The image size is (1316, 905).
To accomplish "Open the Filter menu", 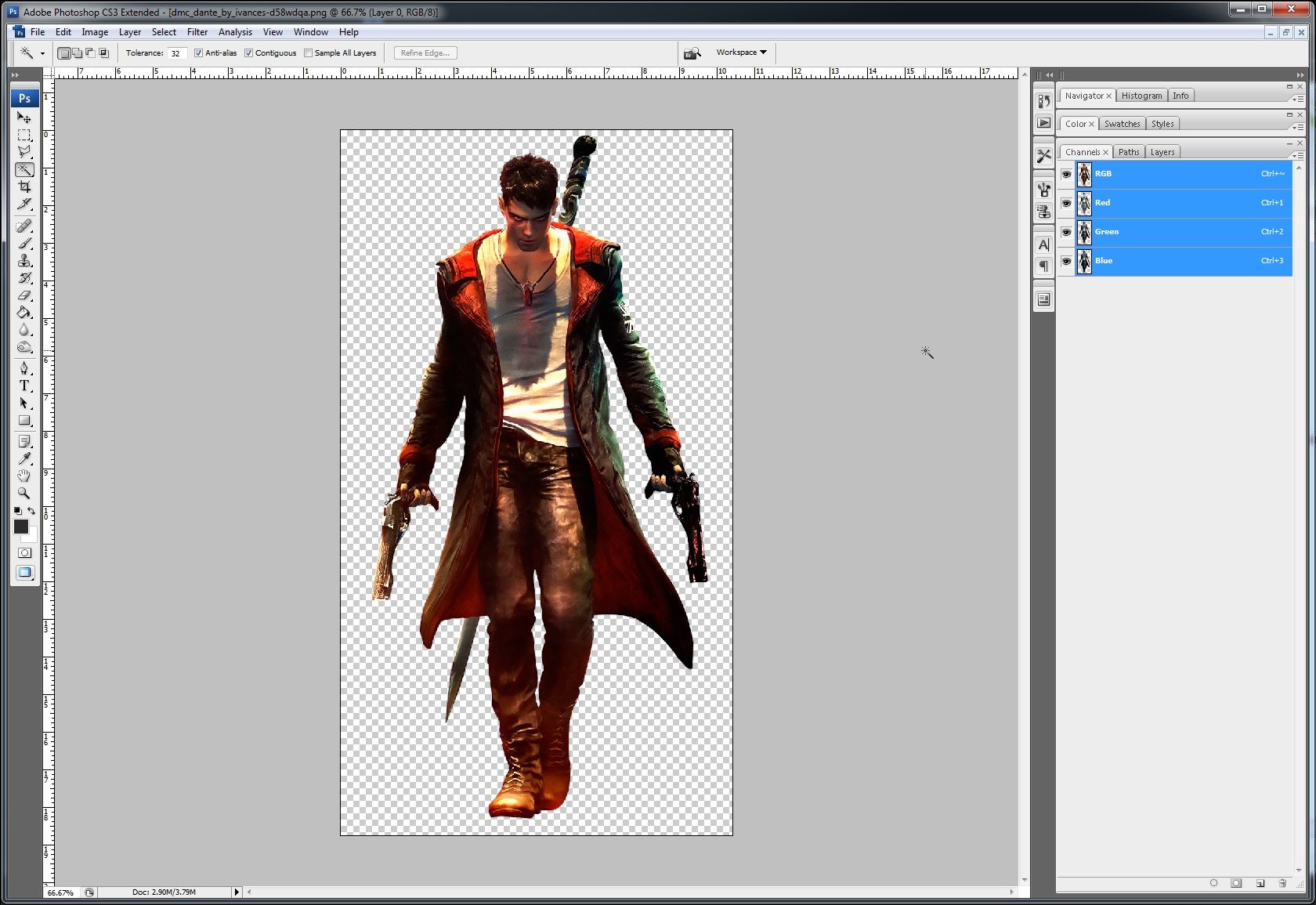I will (x=197, y=32).
